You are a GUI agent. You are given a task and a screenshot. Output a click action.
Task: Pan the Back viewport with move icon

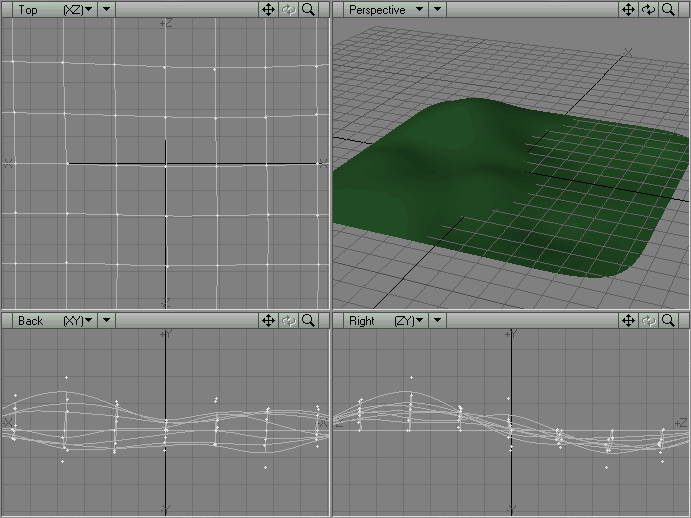point(268,320)
